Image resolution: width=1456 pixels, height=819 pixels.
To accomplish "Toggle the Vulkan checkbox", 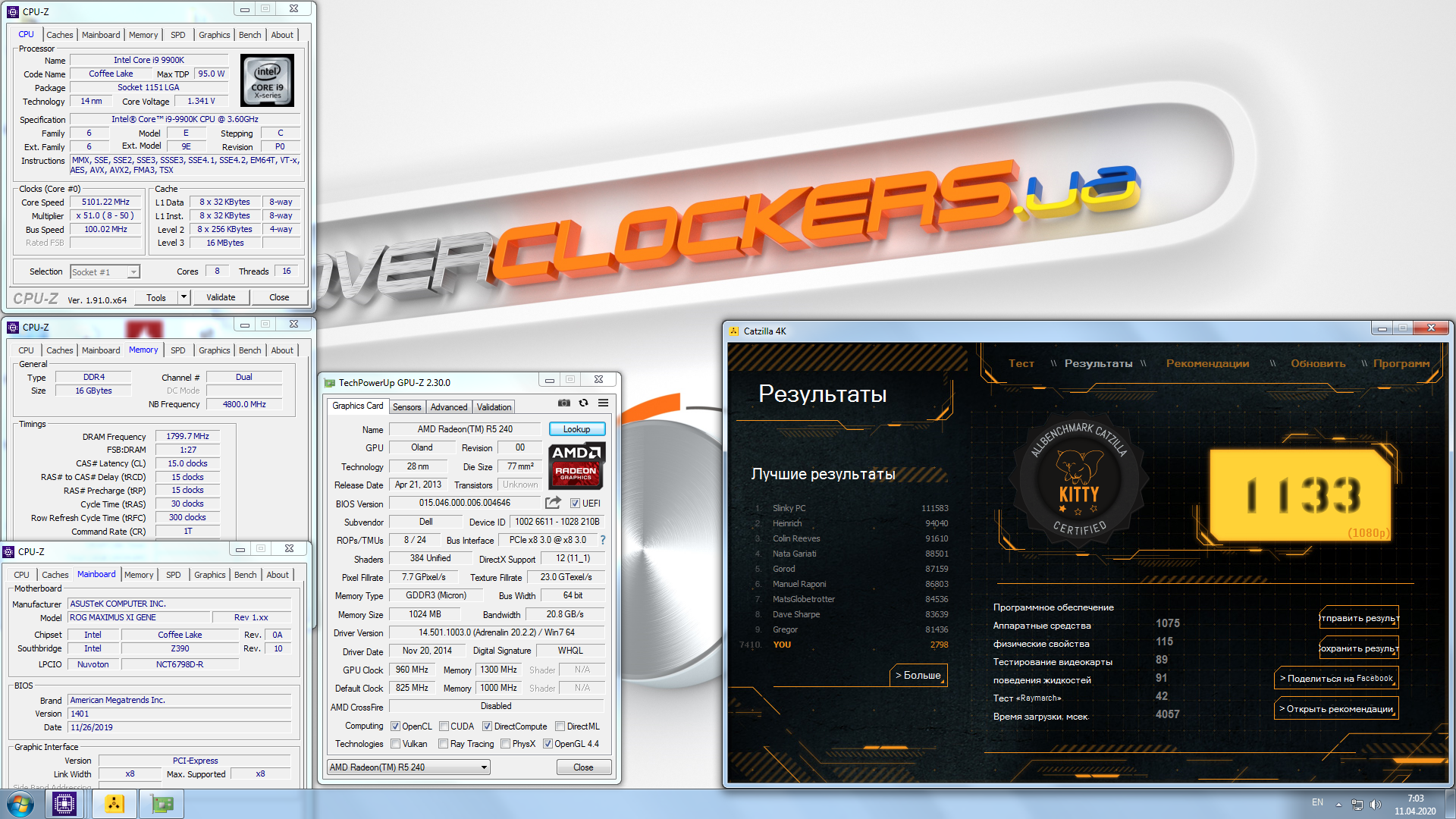I will click(395, 744).
